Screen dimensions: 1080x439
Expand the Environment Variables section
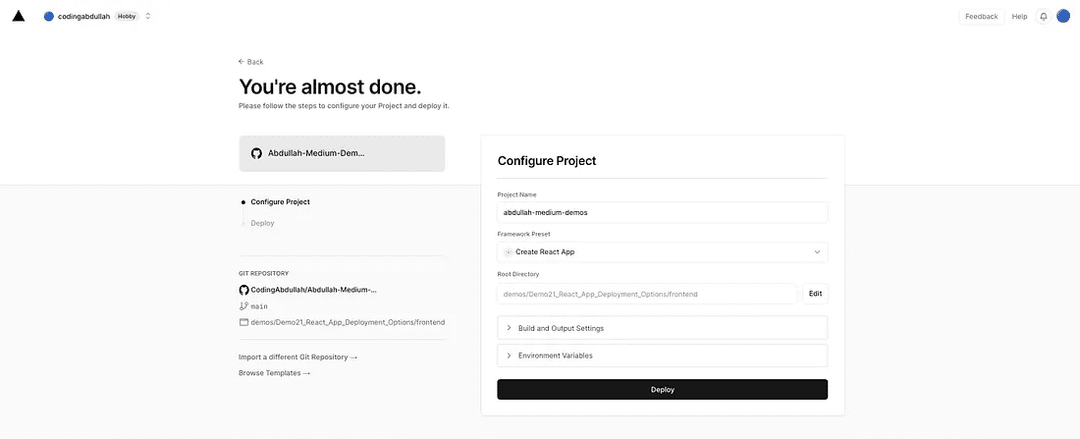tap(662, 355)
